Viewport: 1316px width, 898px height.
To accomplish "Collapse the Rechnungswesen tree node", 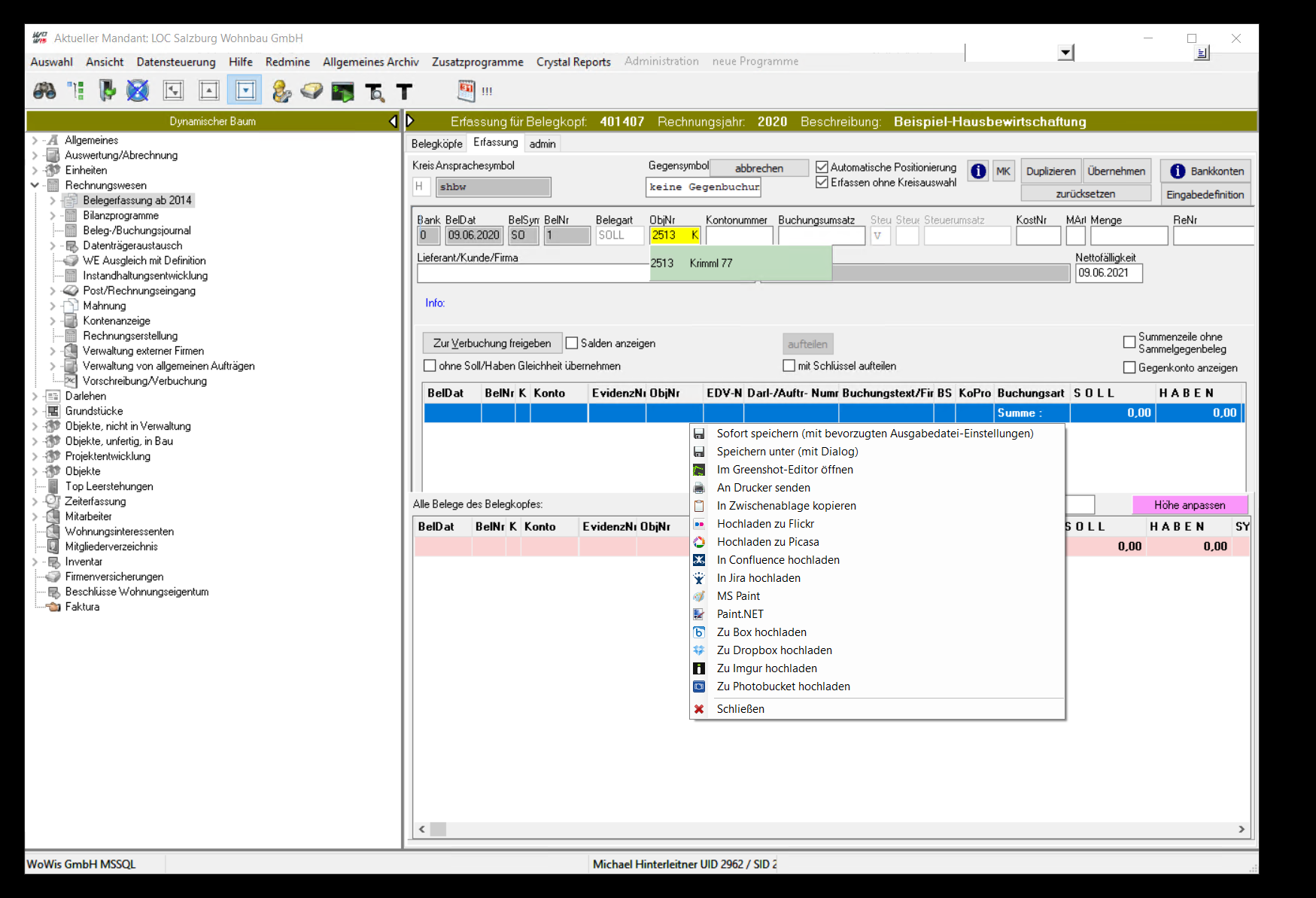I will click(35, 185).
